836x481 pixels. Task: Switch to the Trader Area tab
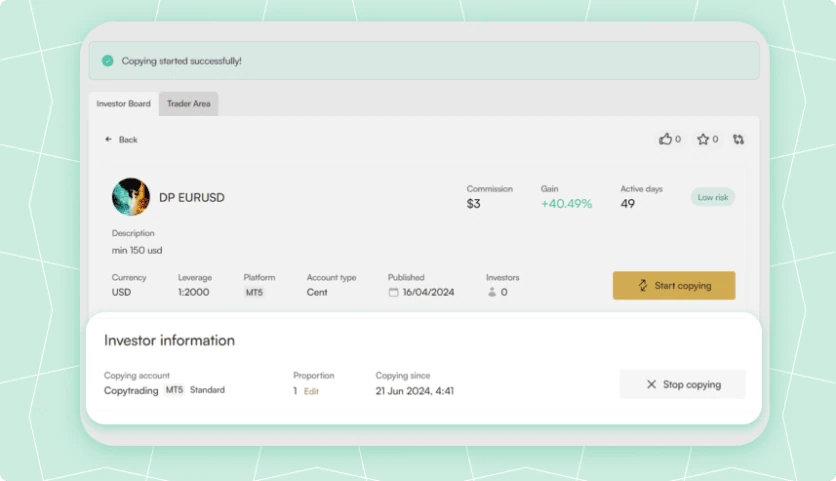[x=189, y=103]
